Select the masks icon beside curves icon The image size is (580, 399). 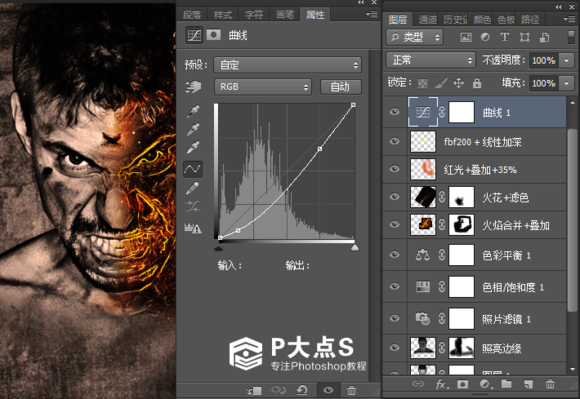[x=213, y=35]
